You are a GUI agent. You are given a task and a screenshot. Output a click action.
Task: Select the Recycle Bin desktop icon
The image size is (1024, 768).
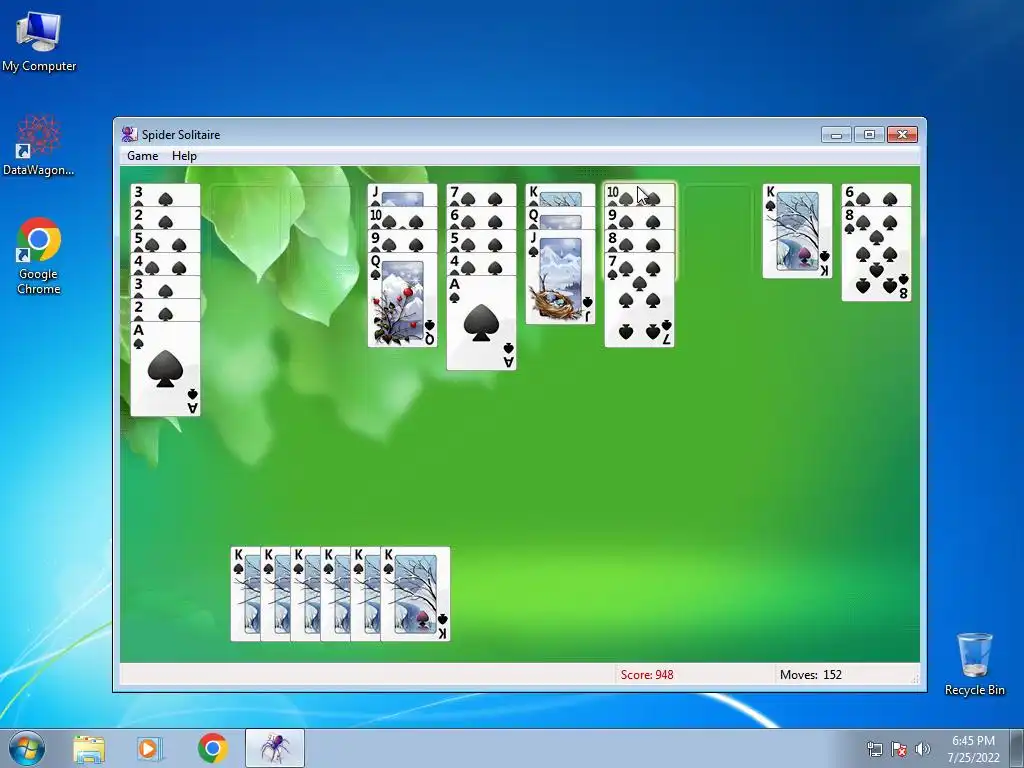[974, 663]
